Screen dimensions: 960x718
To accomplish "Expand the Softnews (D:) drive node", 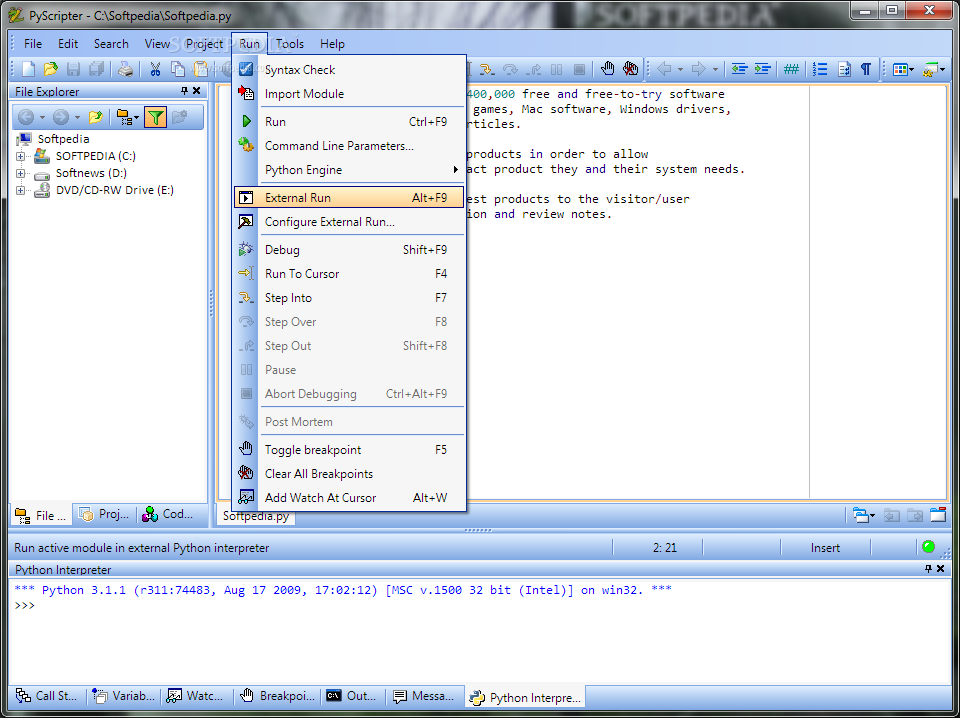I will (x=21, y=173).
